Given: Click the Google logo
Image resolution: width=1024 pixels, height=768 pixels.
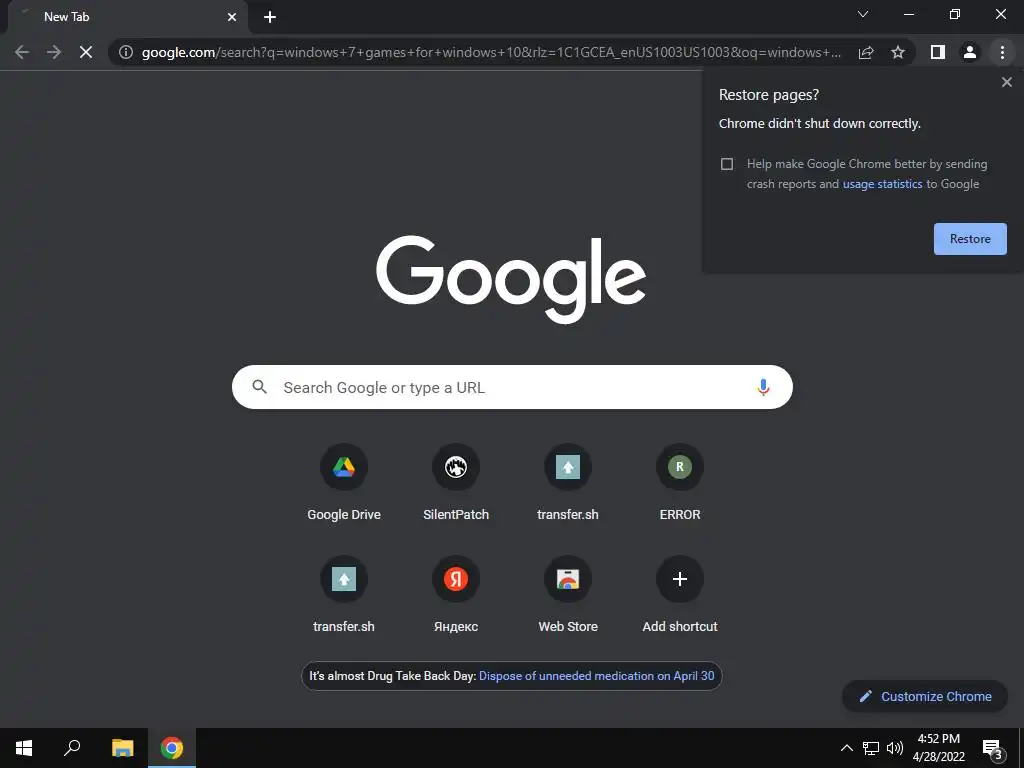Looking at the screenshot, I should pyautogui.click(x=511, y=279).
